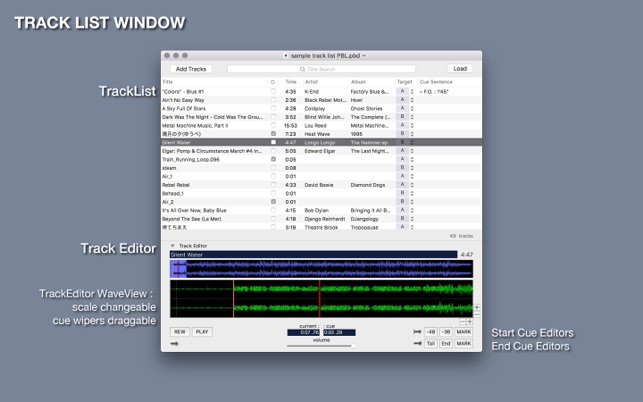
Task: Sort by the Time column header
Action: click(x=291, y=82)
